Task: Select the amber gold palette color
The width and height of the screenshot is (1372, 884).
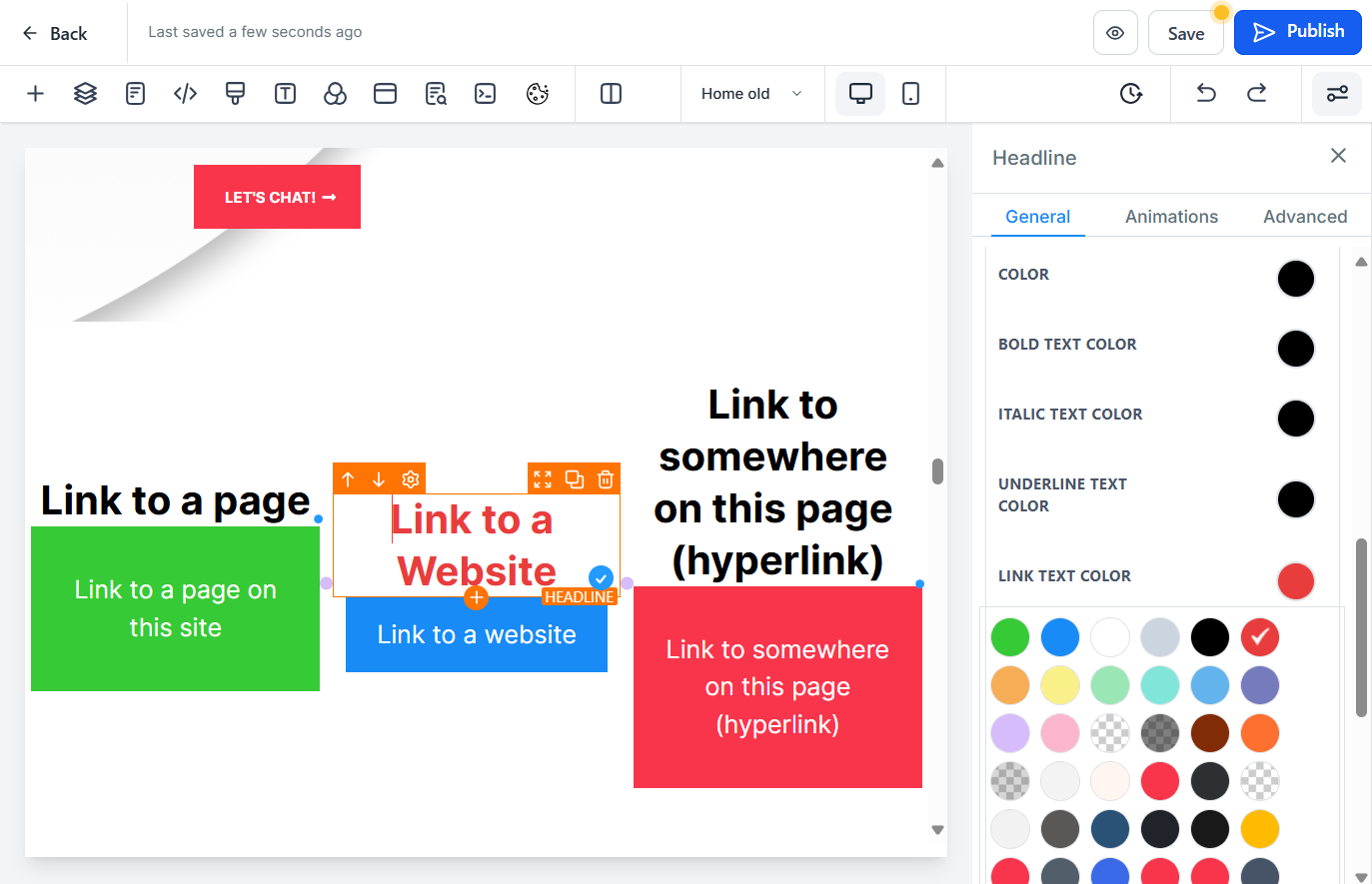Action: 1260,829
